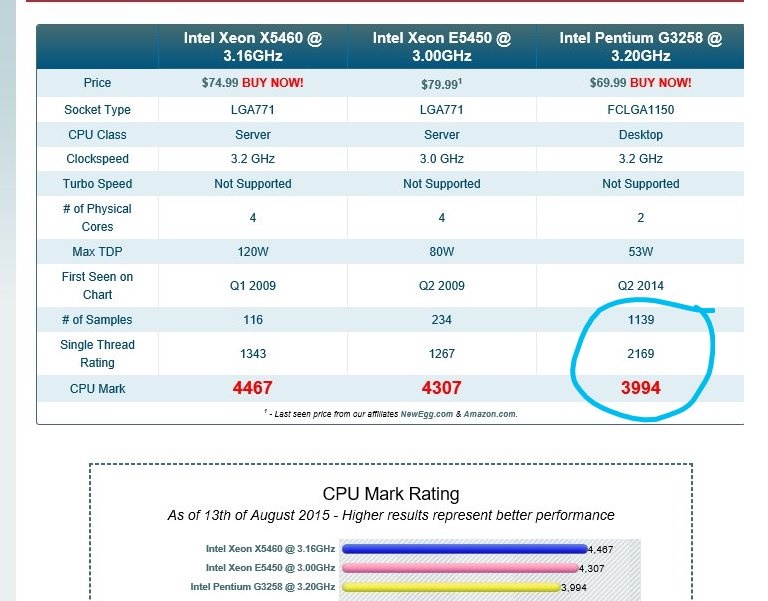Click the Desktop CPU class value
768x601 pixels.
641,135
